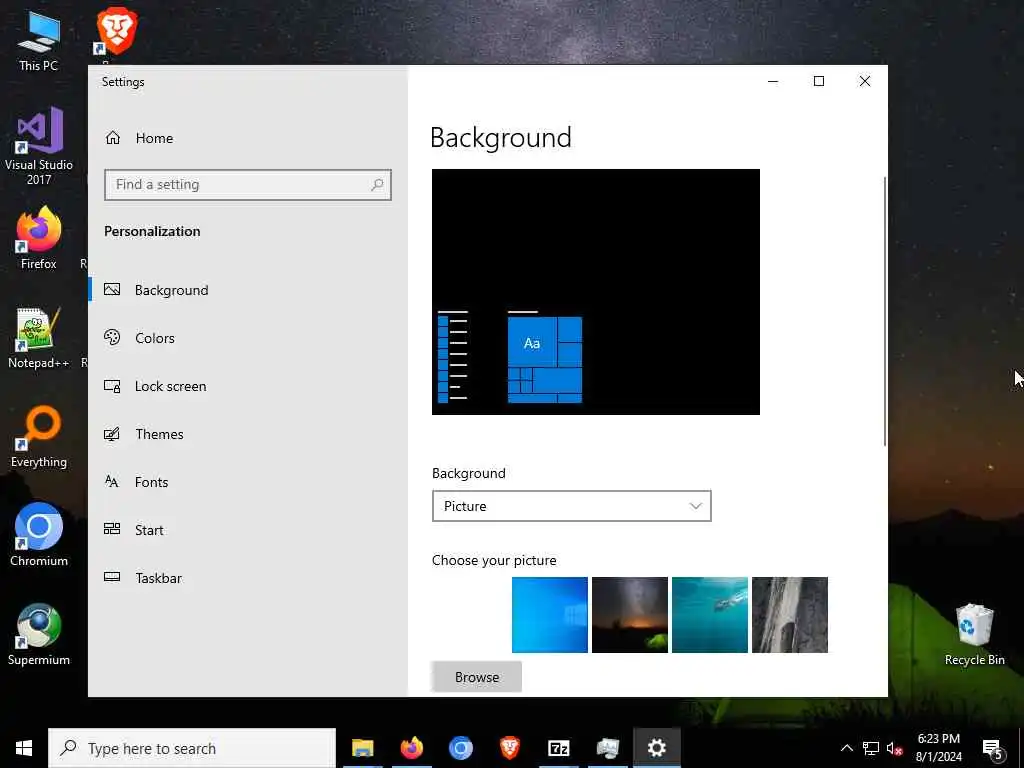Image resolution: width=1024 pixels, height=768 pixels.
Task: Select Visual Studio 2017 desktop shortcut
Action: [x=39, y=145]
